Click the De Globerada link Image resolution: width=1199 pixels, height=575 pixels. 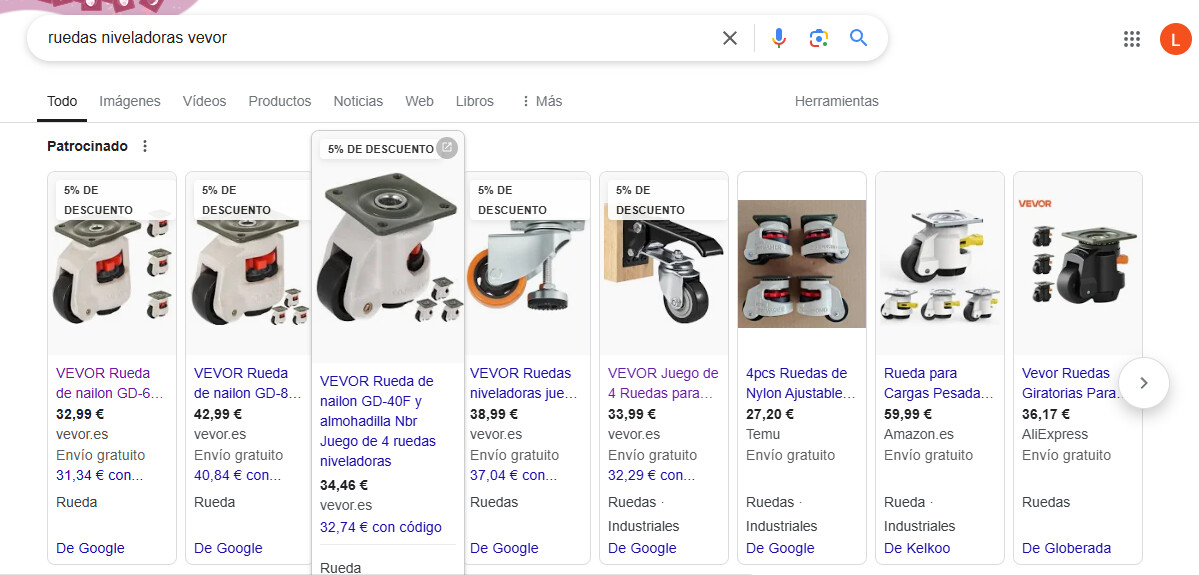click(1067, 548)
